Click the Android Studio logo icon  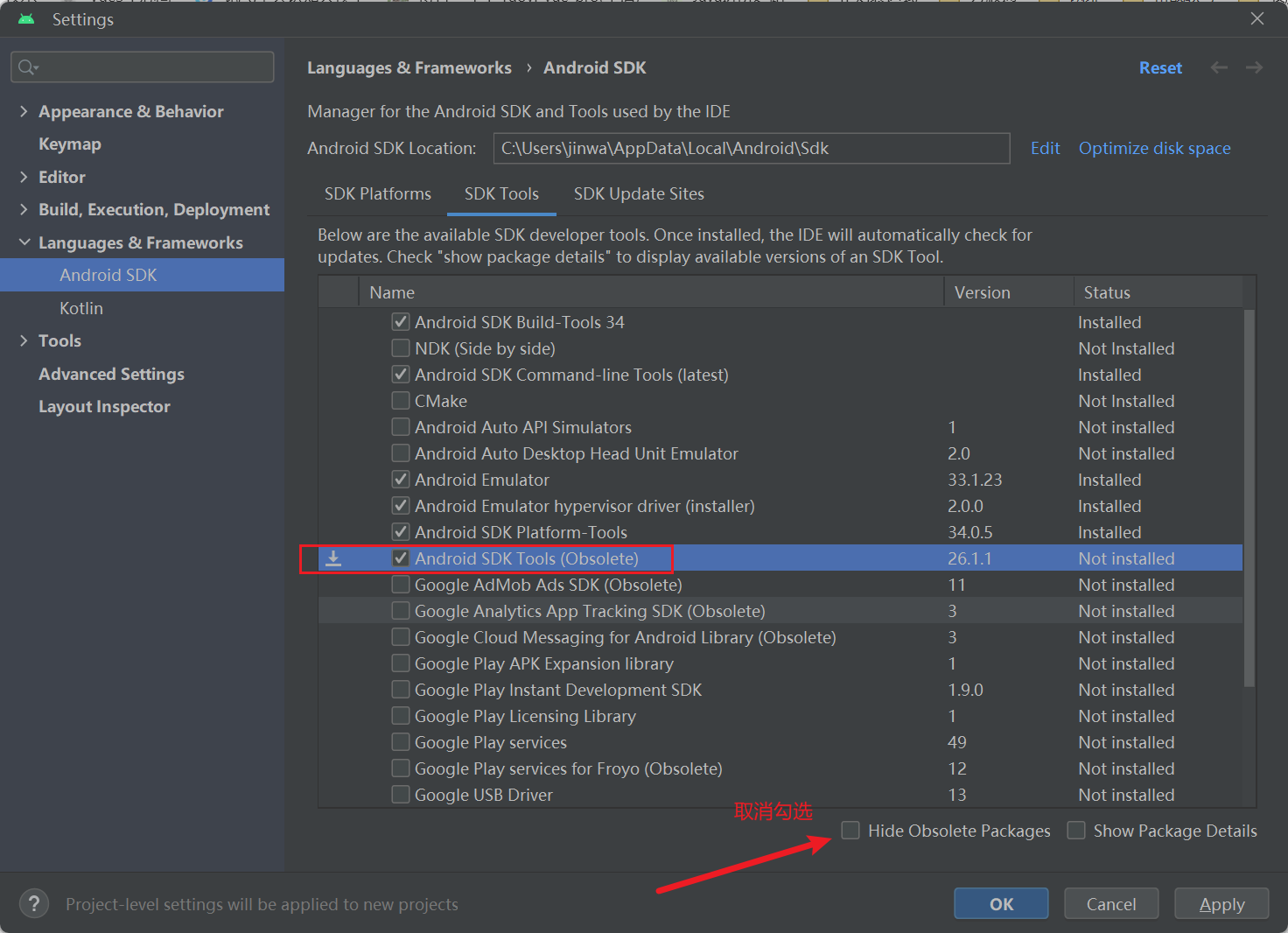[x=26, y=18]
